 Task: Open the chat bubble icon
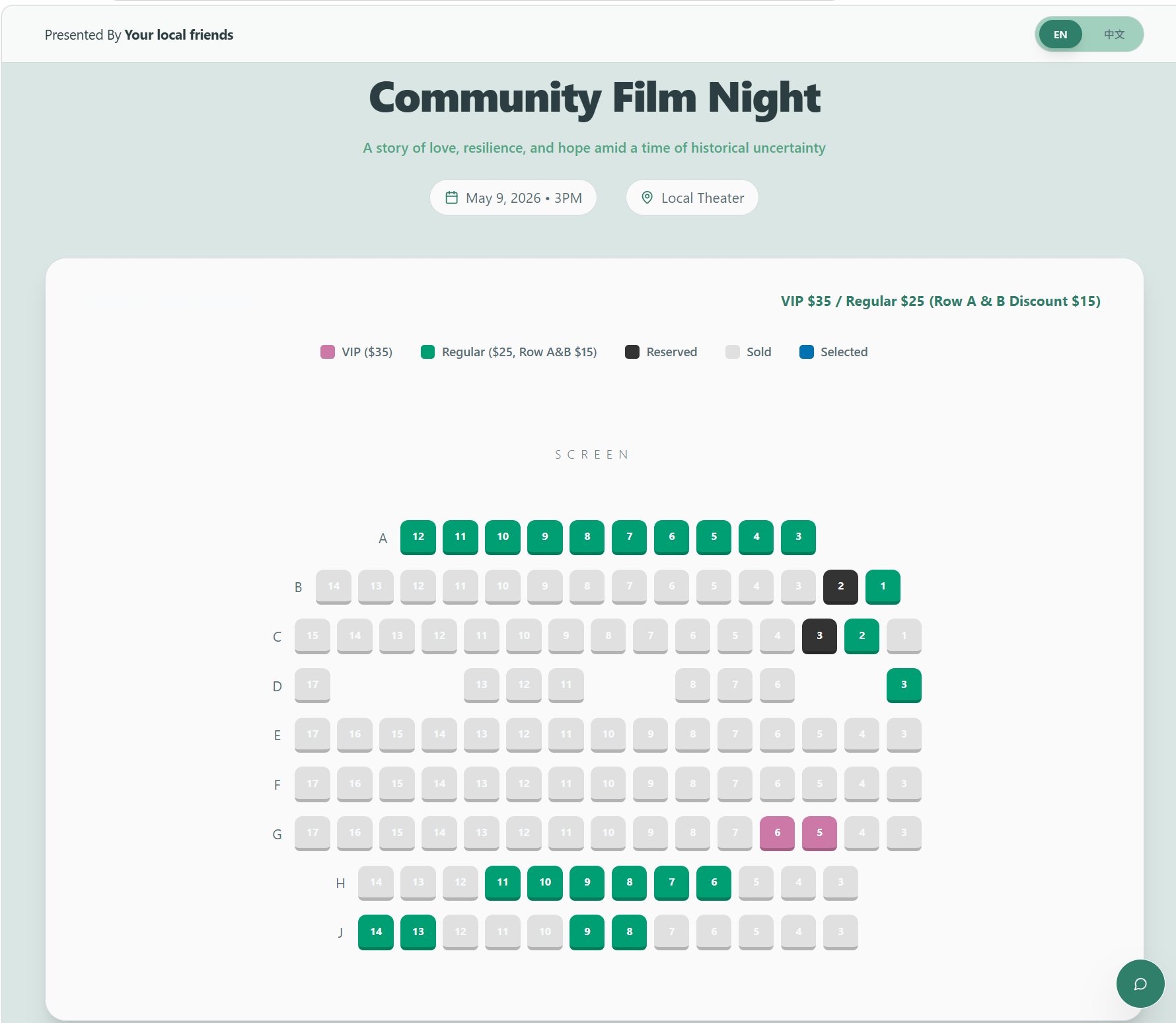coord(1140,984)
